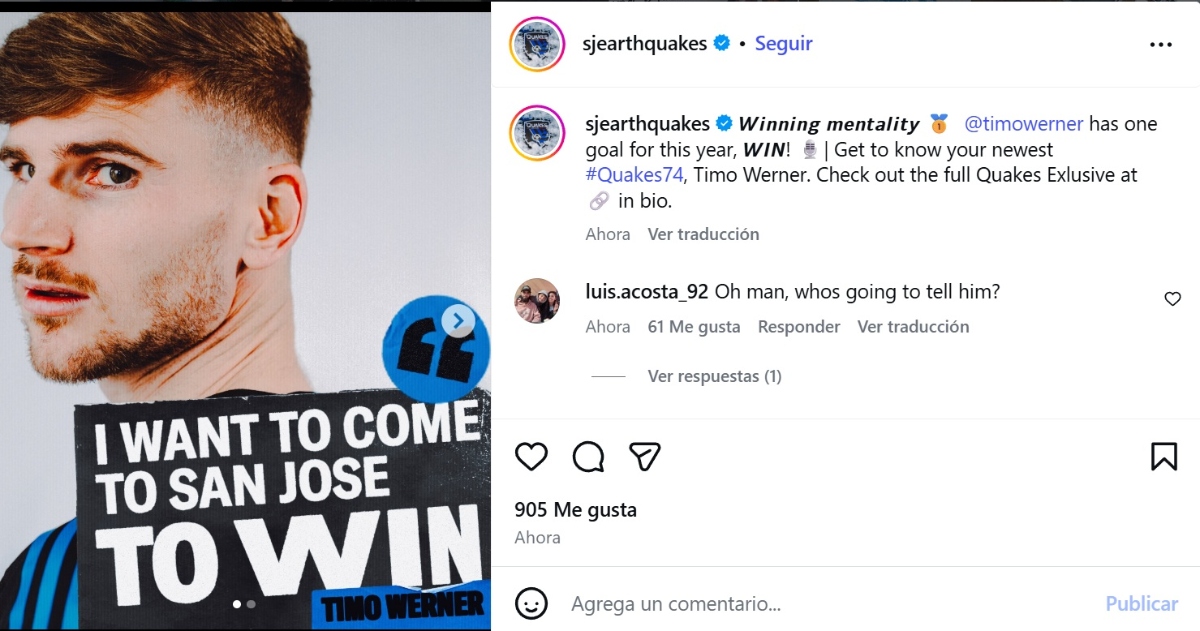This screenshot has width=1200, height=631.
Task: Show caption translation via Ver traducción
Action: point(703,234)
